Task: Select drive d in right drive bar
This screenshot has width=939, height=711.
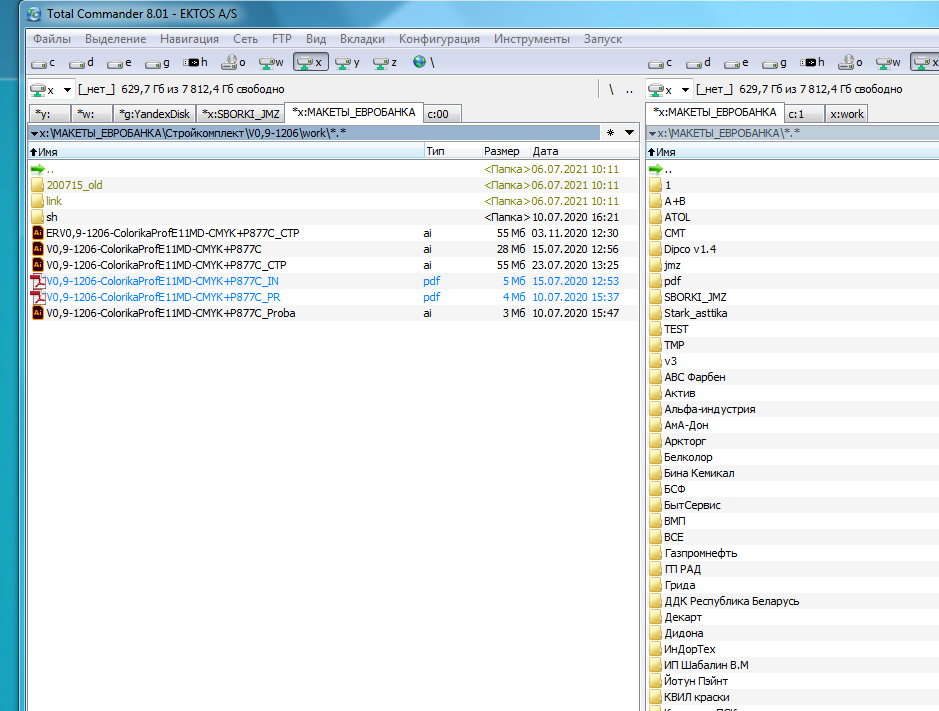Action: point(699,62)
